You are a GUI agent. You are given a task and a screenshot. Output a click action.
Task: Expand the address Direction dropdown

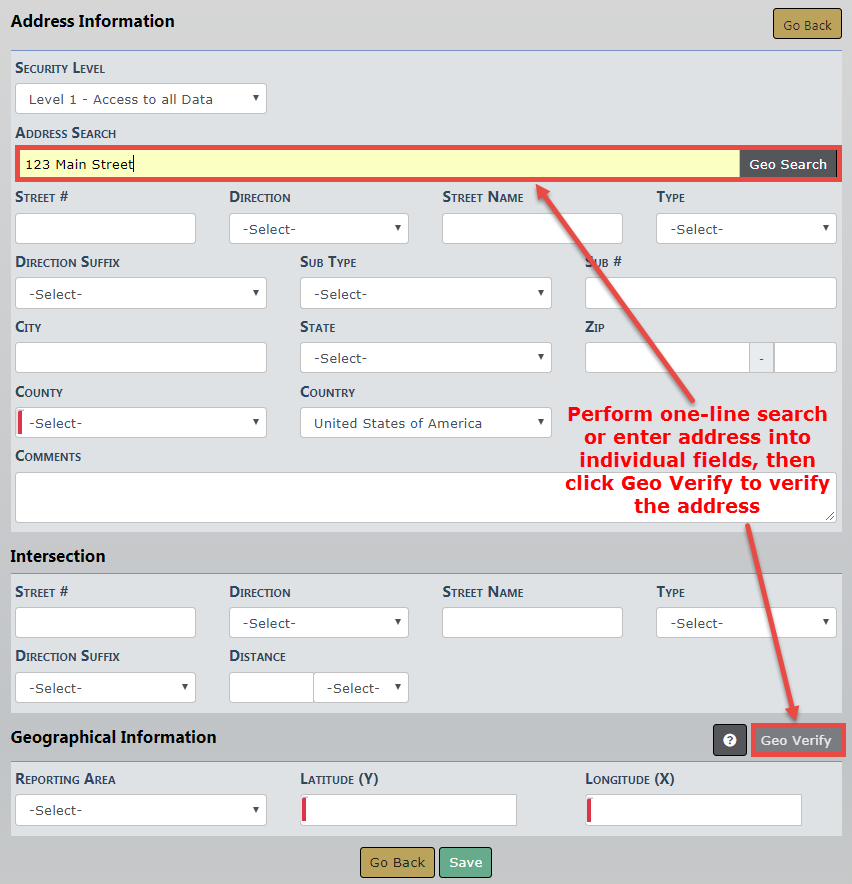click(x=319, y=229)
